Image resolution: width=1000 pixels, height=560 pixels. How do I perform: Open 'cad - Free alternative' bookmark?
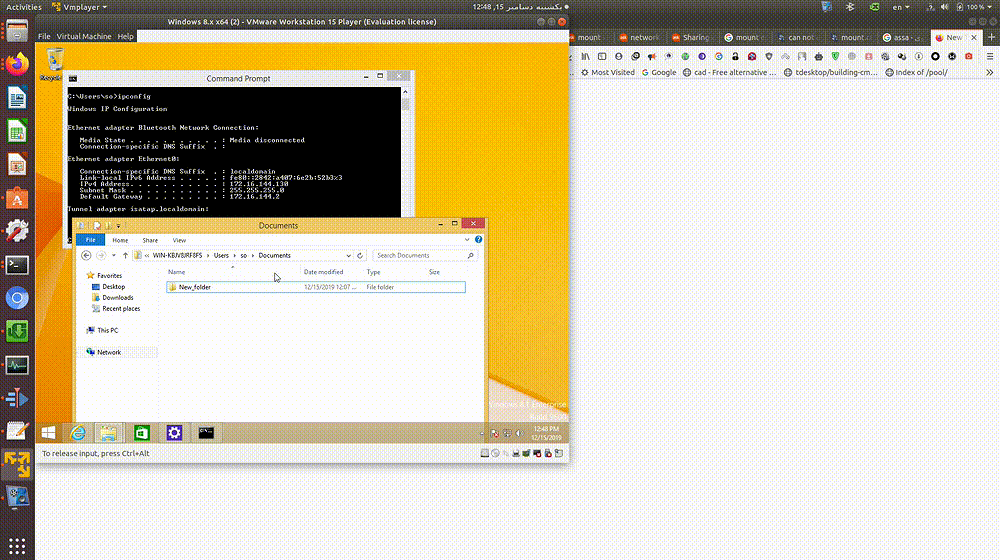[x=730, y=73]
